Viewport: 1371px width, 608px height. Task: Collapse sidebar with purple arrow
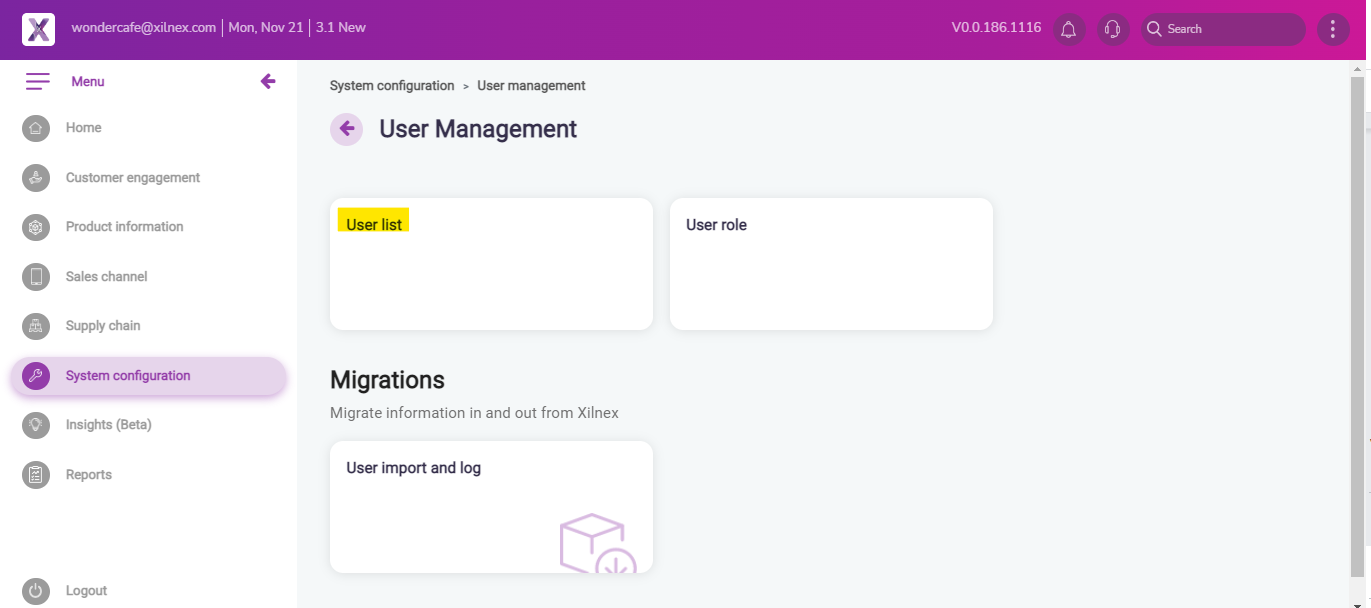pyautogui.click(x=267, y=82)
